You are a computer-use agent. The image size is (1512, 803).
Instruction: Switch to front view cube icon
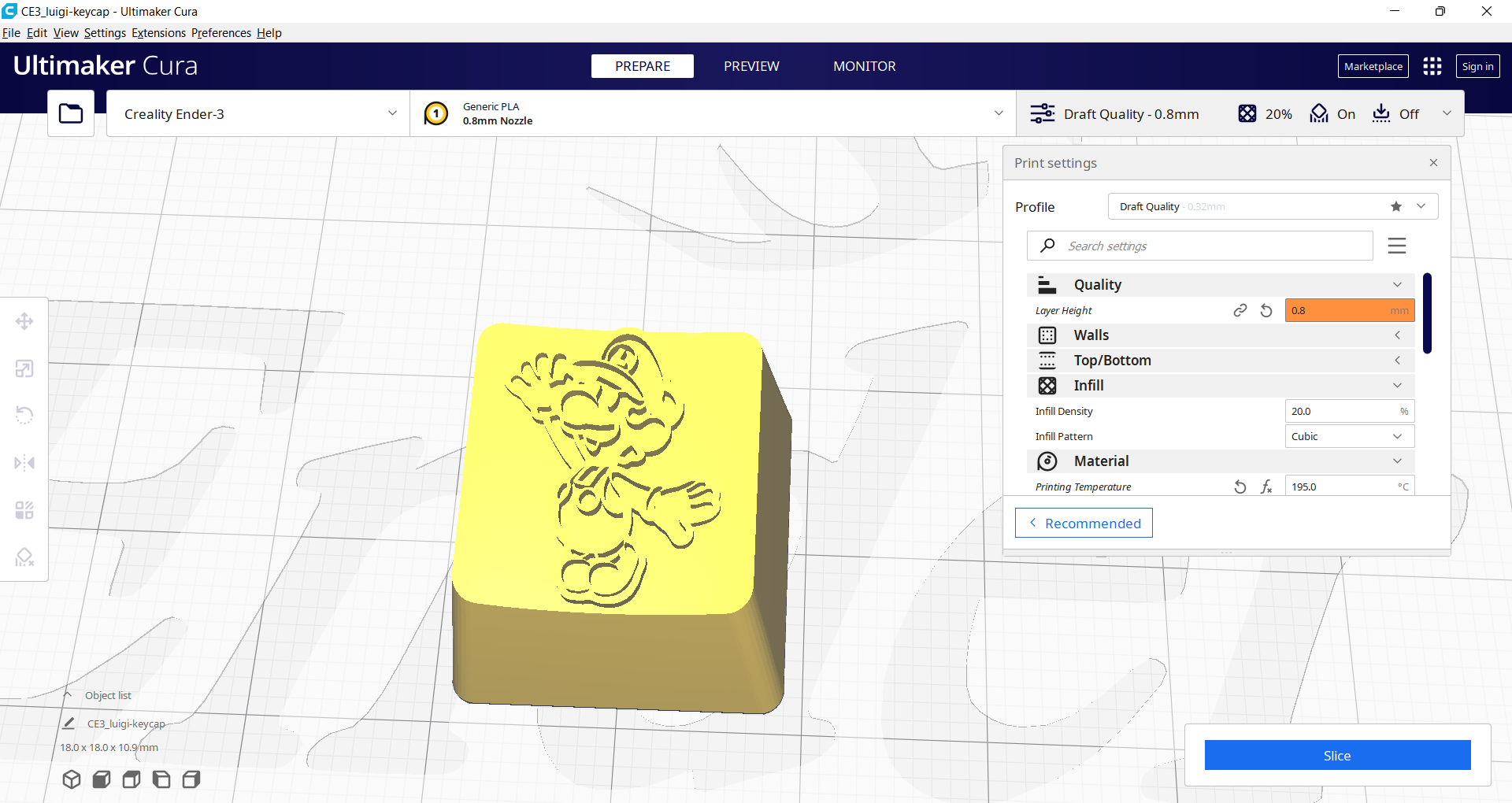click(102, 779)
